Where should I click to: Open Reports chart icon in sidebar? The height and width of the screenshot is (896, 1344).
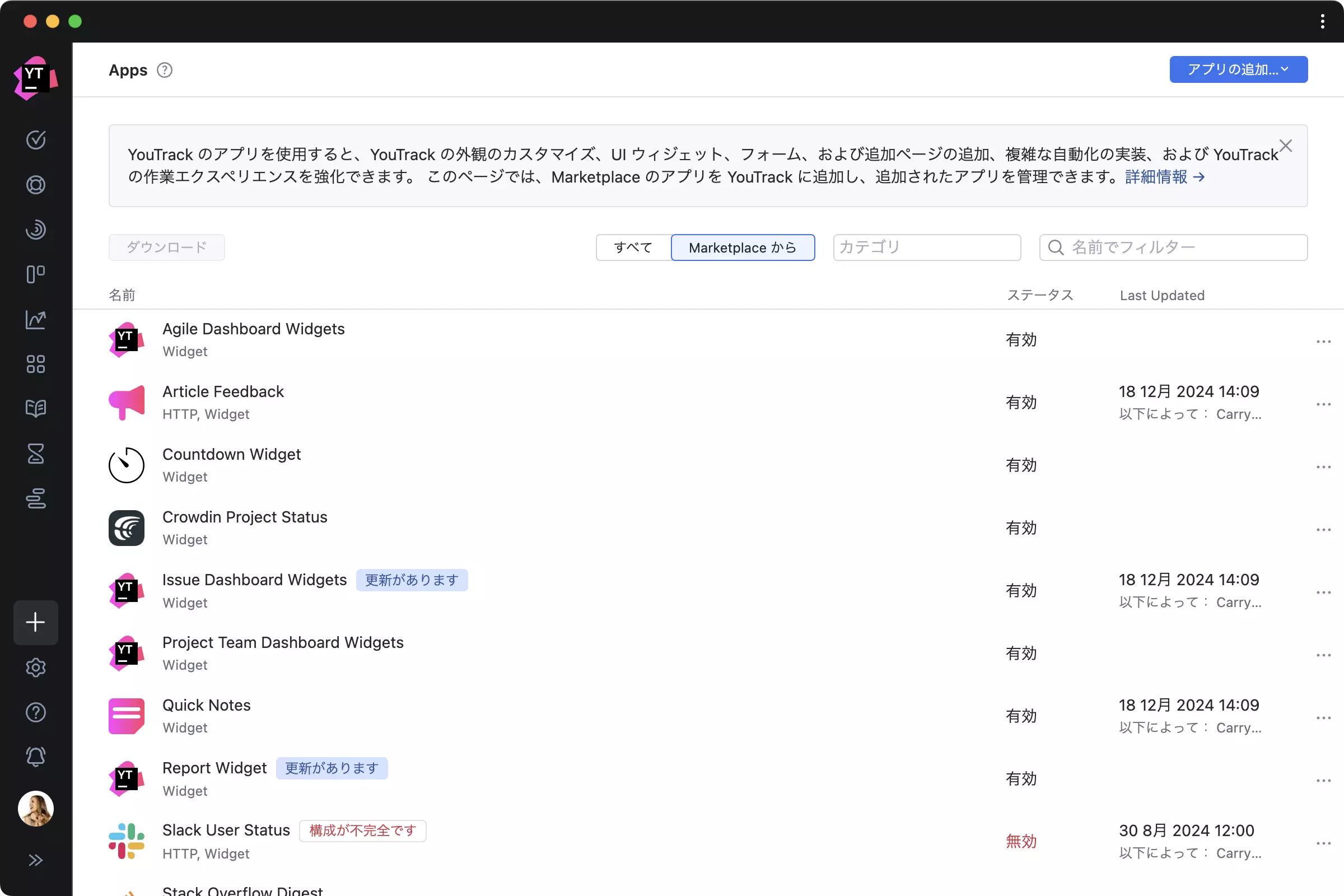tap(35, 319)
